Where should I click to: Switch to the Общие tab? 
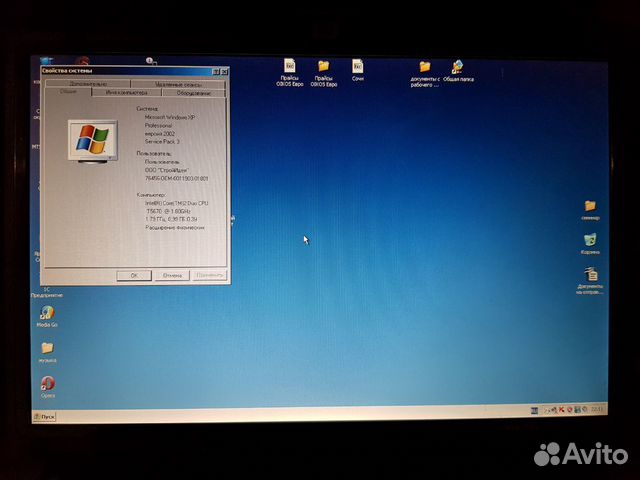pyautogui.click(x=68, y=92)
